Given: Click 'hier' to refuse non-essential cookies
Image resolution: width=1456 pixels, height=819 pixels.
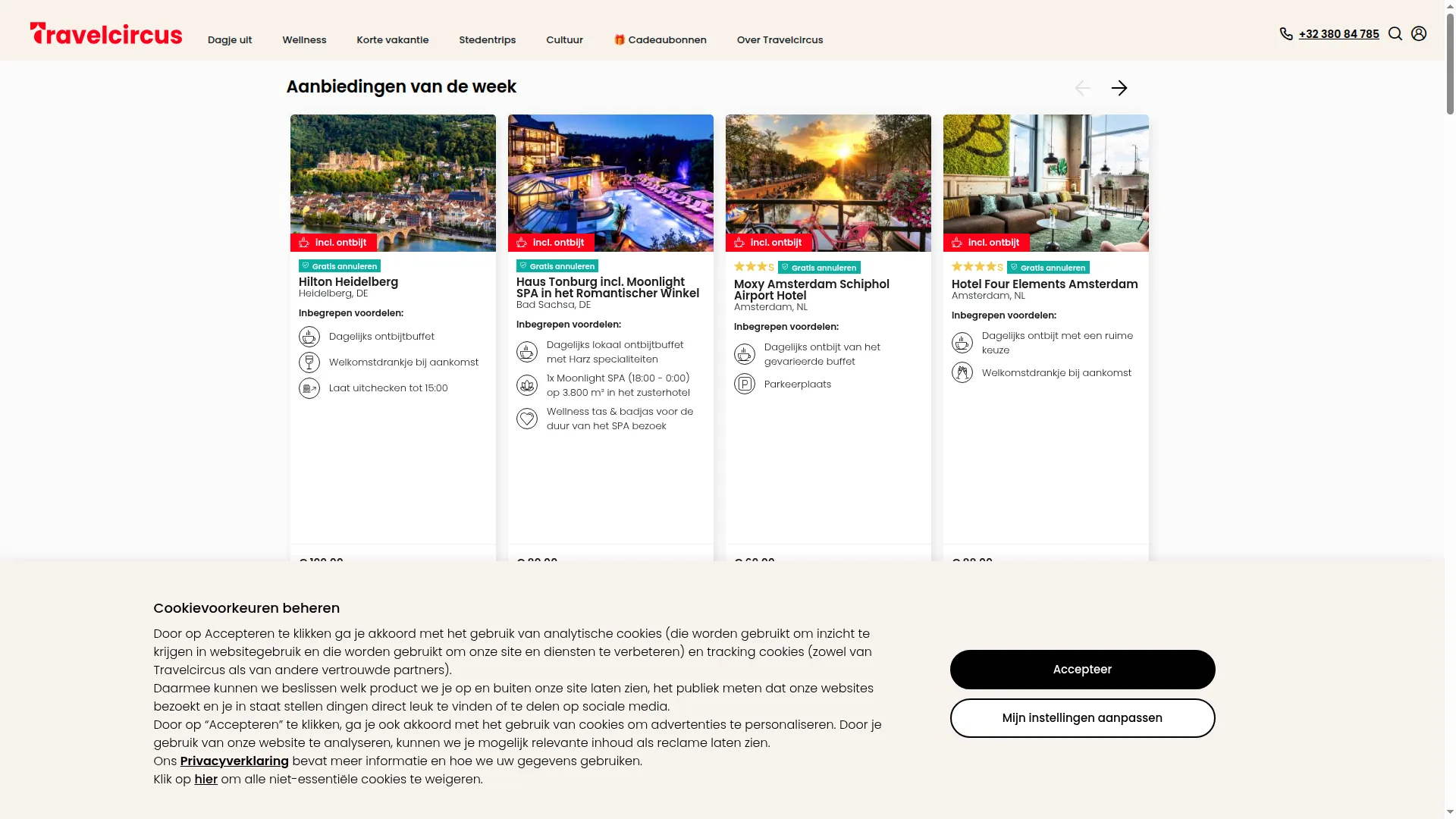Looking at the screenshot, I should 206,780.
